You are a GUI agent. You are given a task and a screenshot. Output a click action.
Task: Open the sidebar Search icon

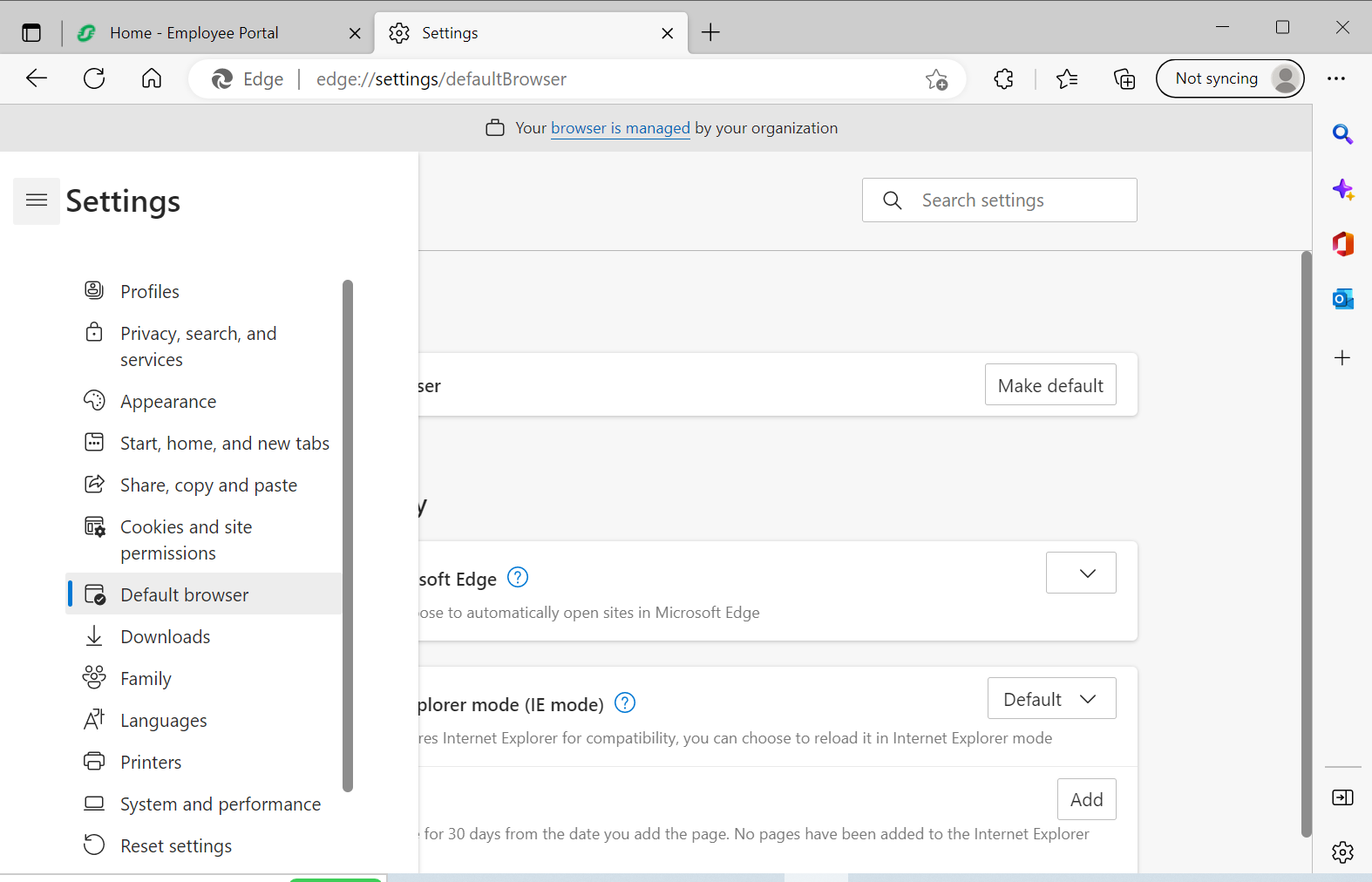point(1342,134)
